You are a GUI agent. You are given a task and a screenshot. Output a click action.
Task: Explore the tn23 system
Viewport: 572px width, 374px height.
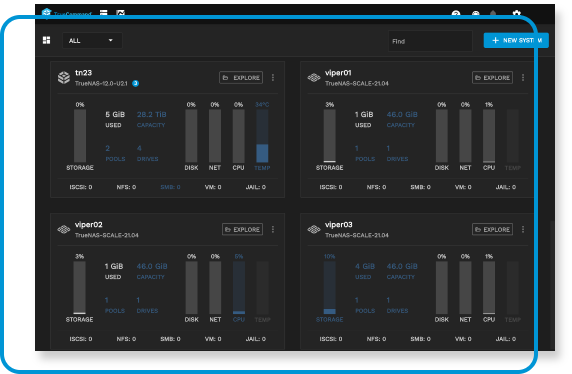pos(241,77)
